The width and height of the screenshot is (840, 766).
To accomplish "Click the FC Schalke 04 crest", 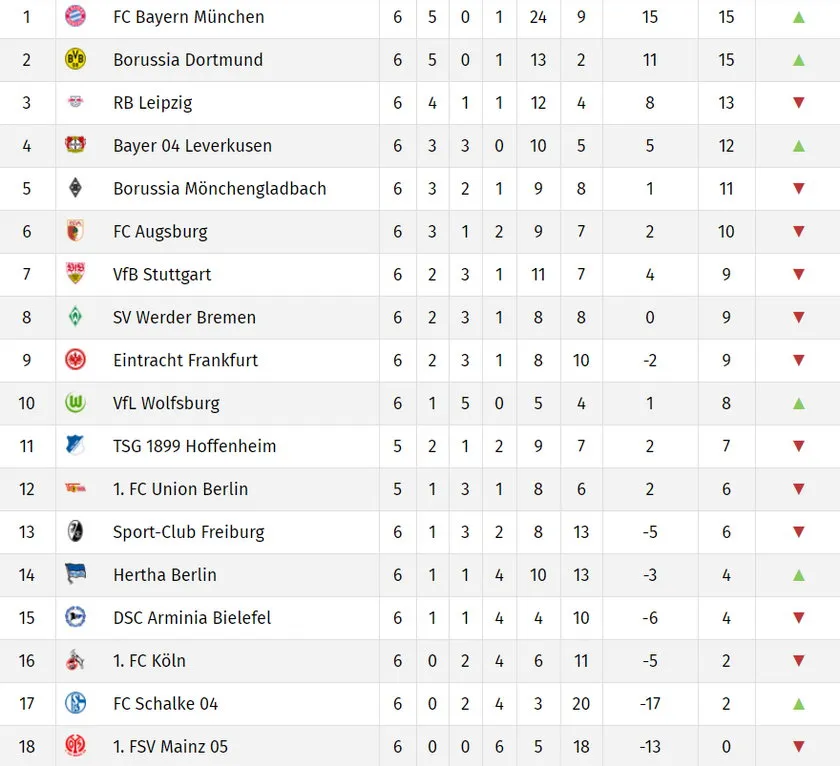I will click(x=75, y=703).
